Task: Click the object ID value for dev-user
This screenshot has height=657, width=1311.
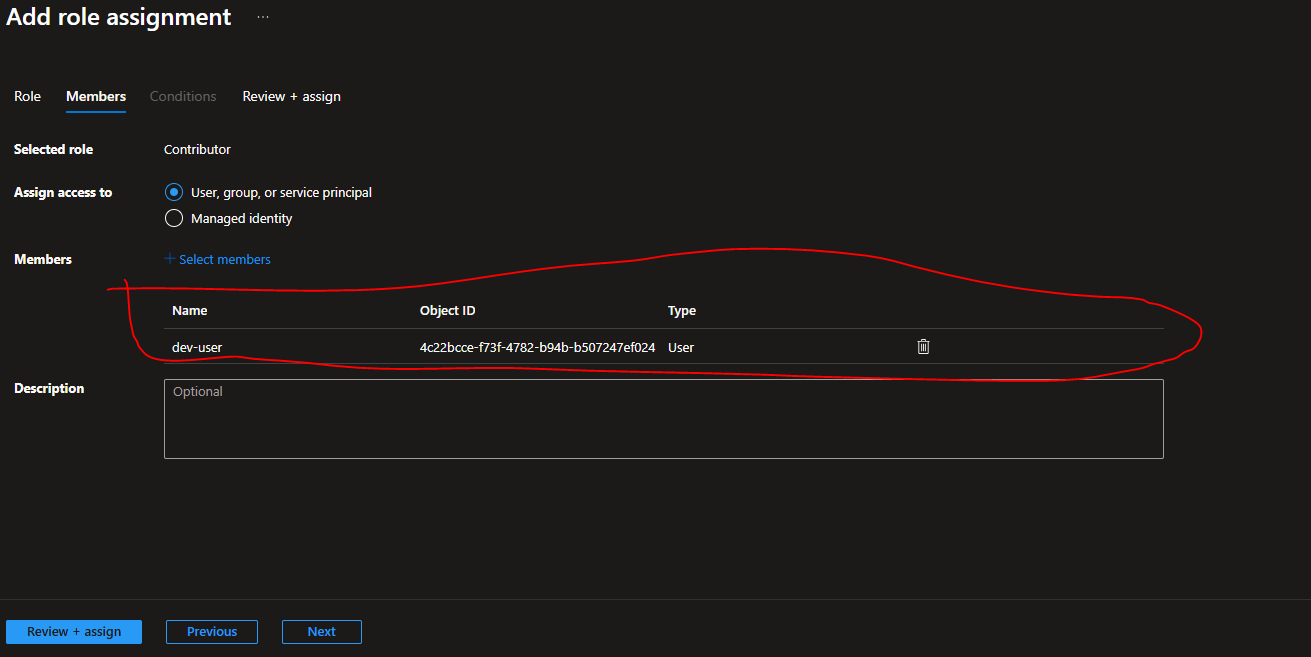Action: pos(538,348)
